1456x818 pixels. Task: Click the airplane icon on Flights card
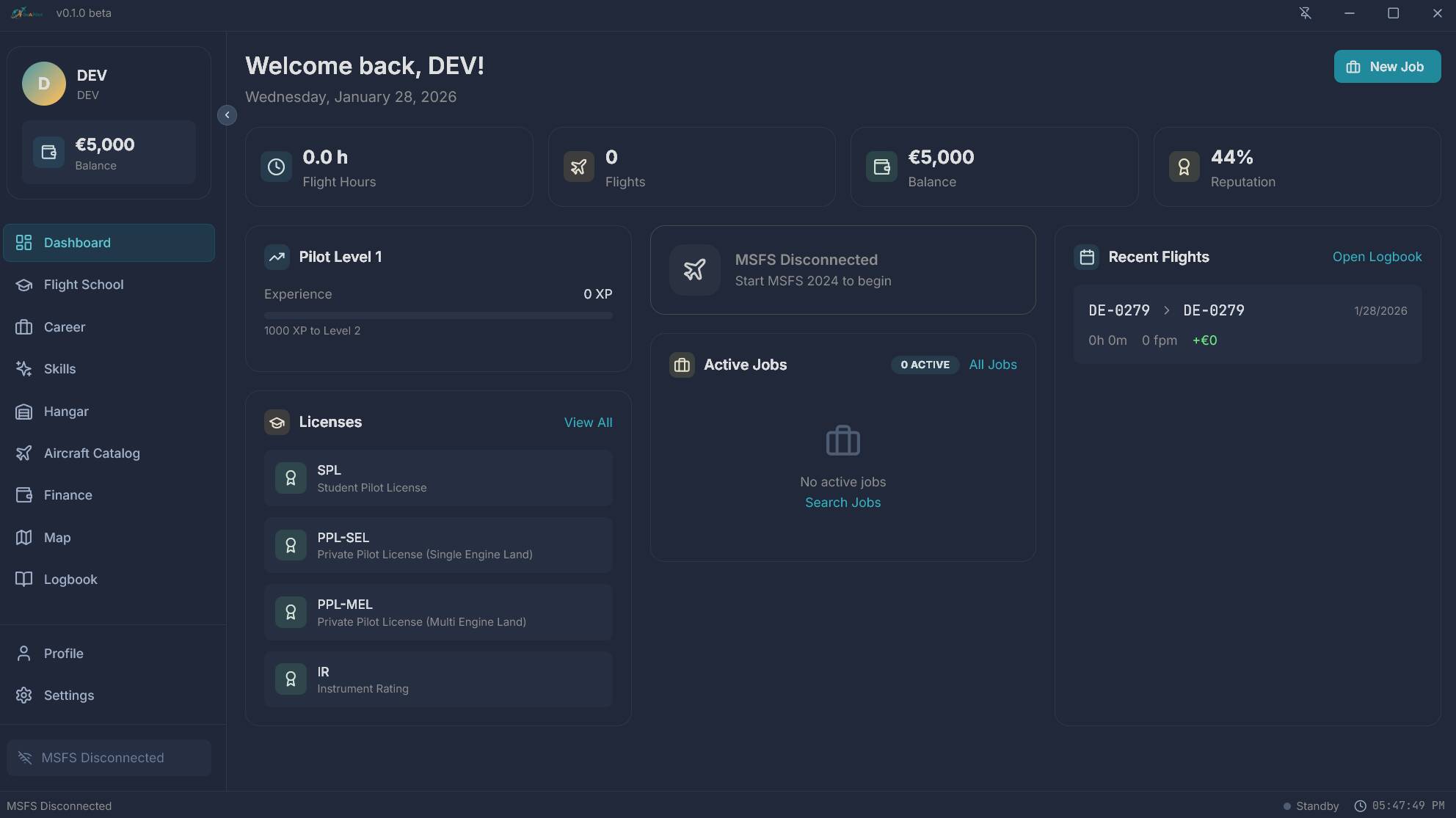pyautogui.click(x=578, y=167)
